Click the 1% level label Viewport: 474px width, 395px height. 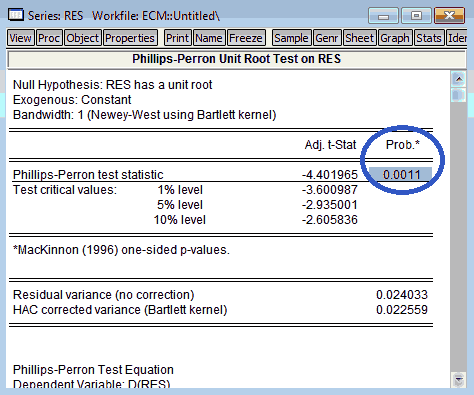pos(180,189)
